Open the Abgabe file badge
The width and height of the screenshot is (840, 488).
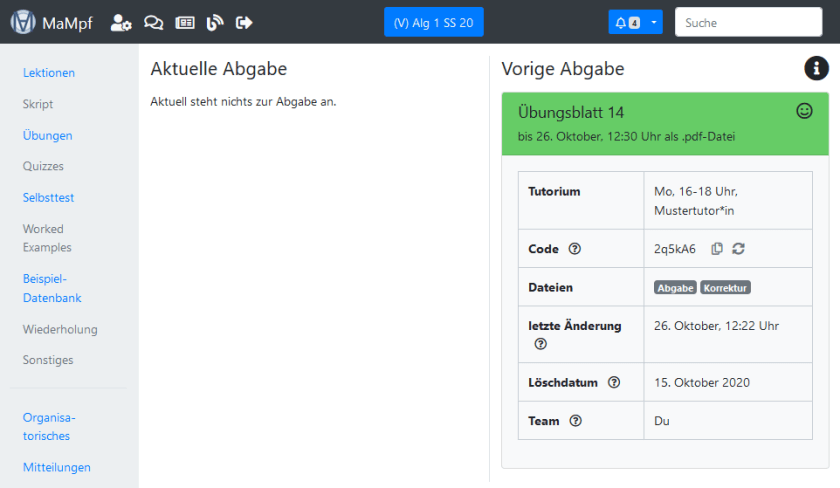pyautogui.click(x=675, y=288)
